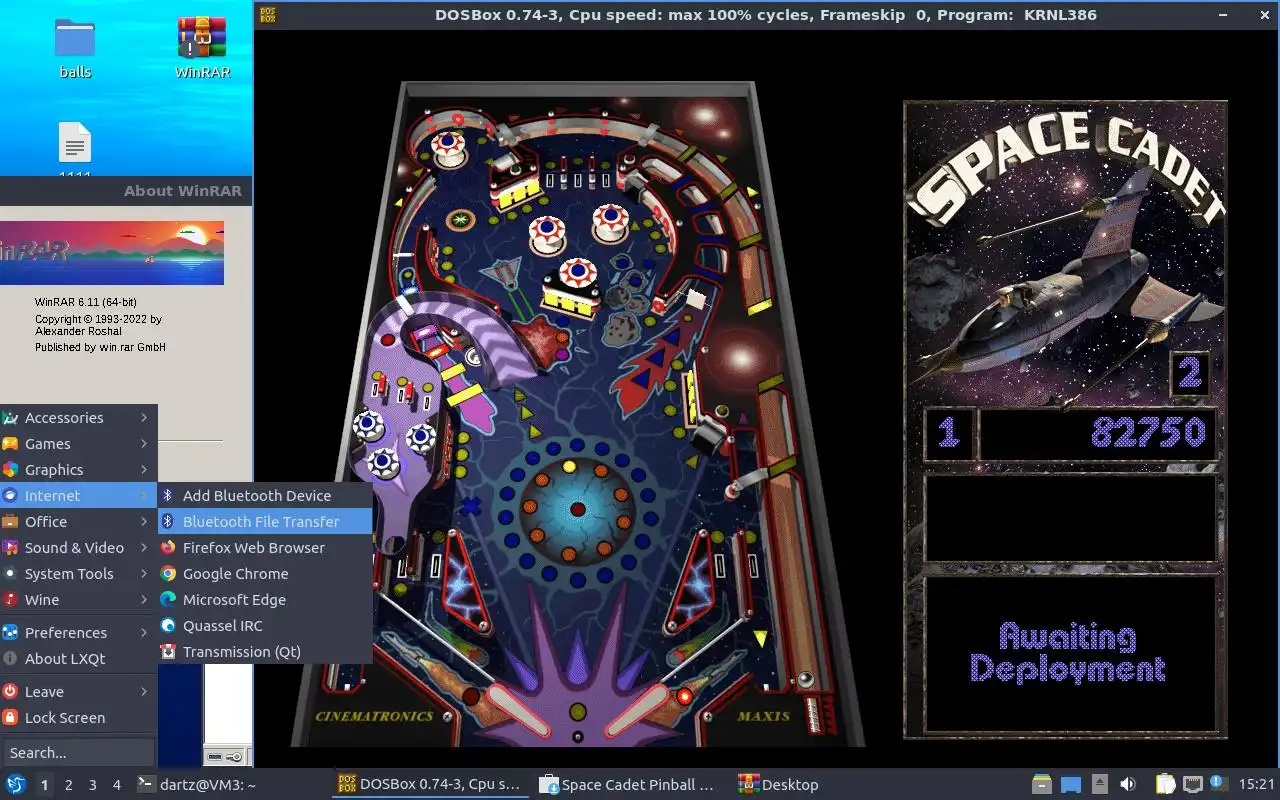The width and height of the screenshot is (1280, 800).
Task: Click the Firefox icon in Internet submenu
Action: pos(168,548)
